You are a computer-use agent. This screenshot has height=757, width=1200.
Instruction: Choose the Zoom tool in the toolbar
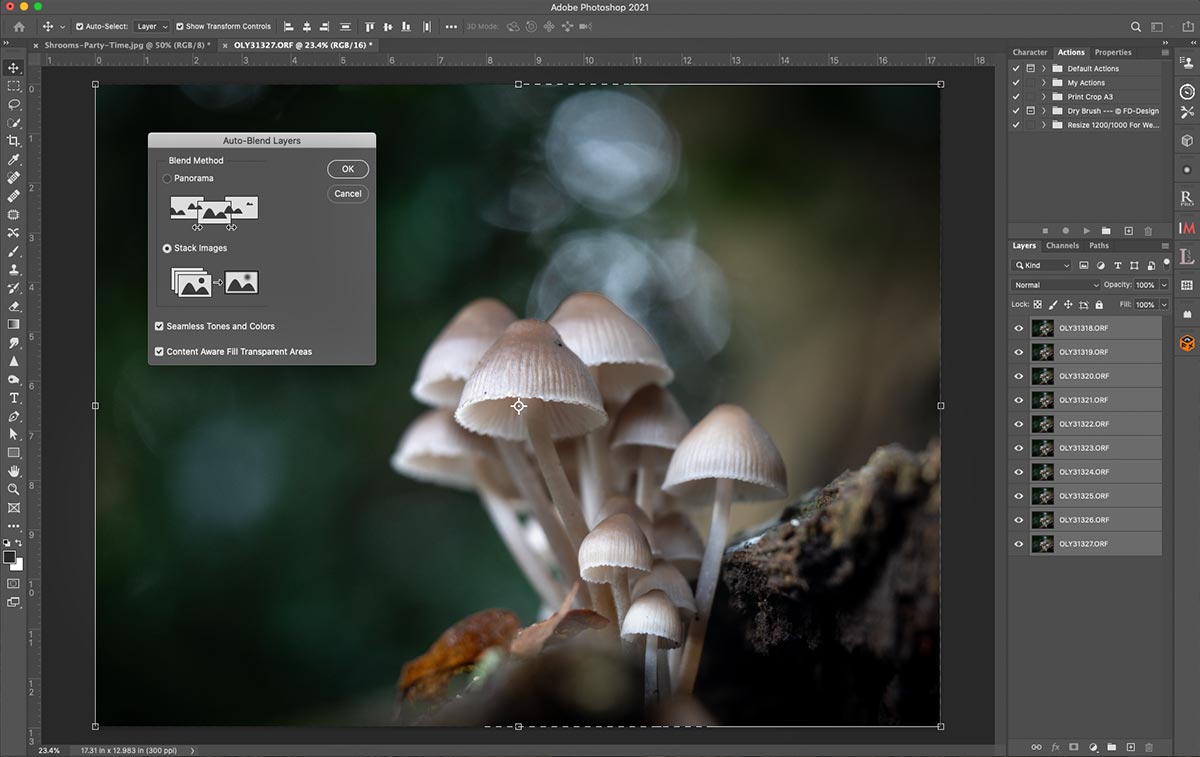14,489
